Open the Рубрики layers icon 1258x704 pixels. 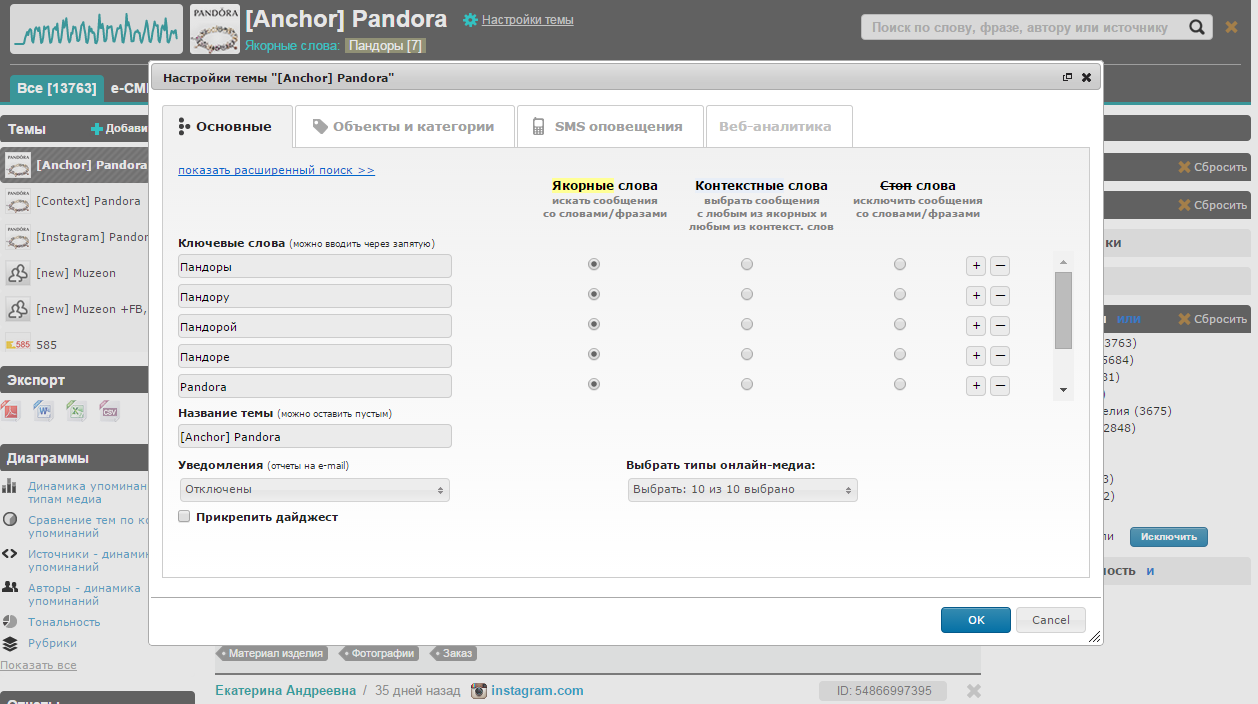9,643
